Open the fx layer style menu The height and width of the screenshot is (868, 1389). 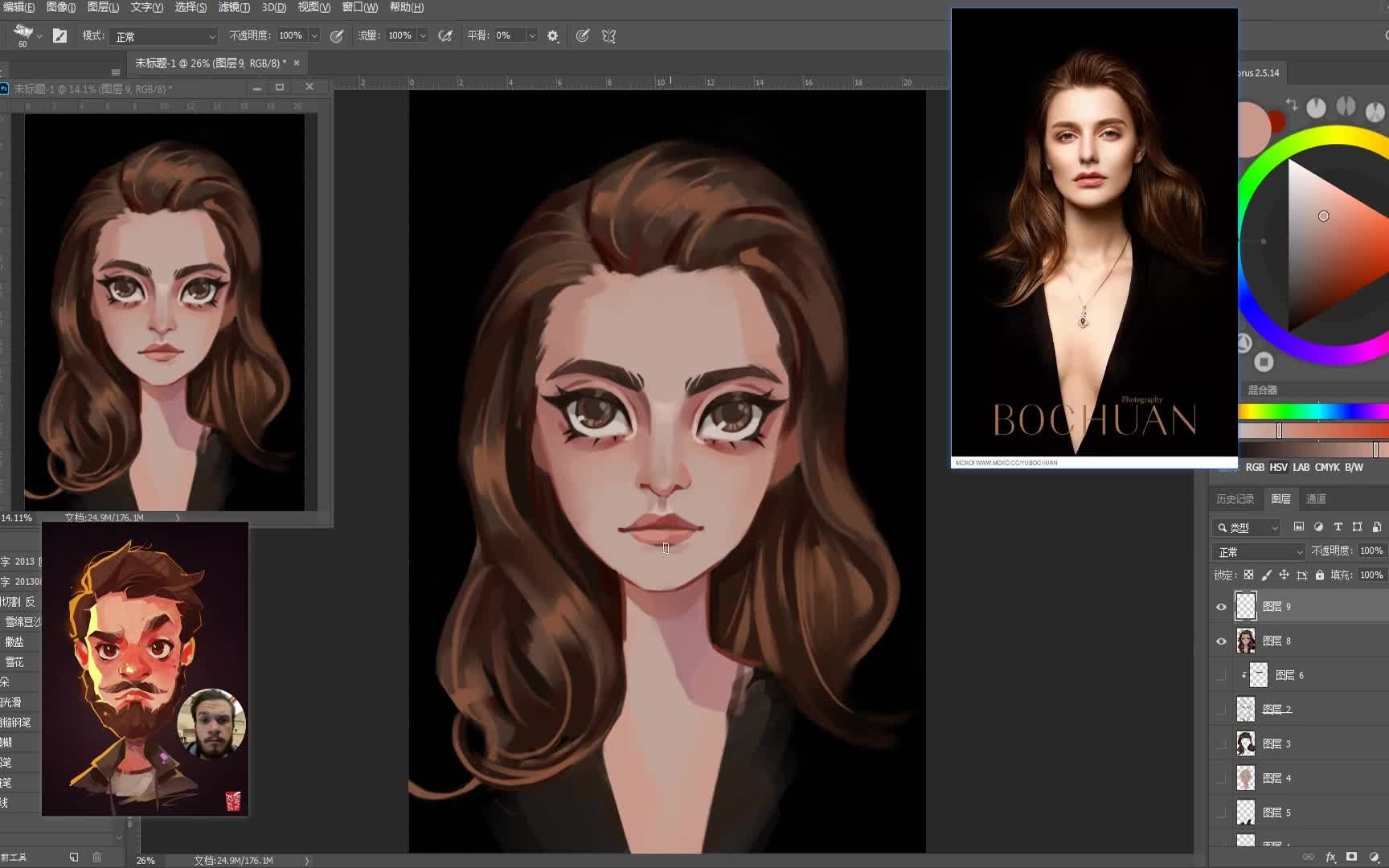[x=1330, y=857]
